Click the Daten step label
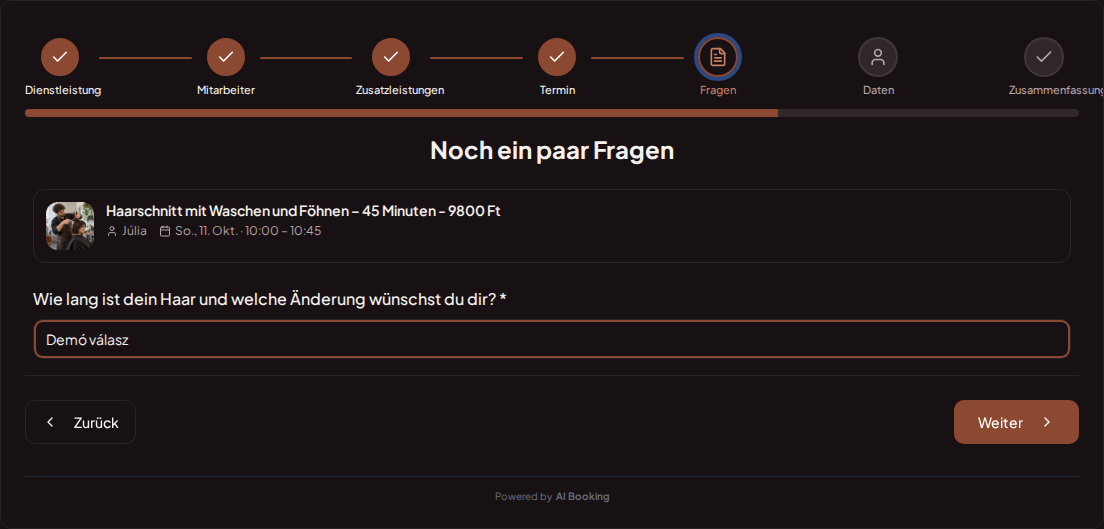 (879, 90)
